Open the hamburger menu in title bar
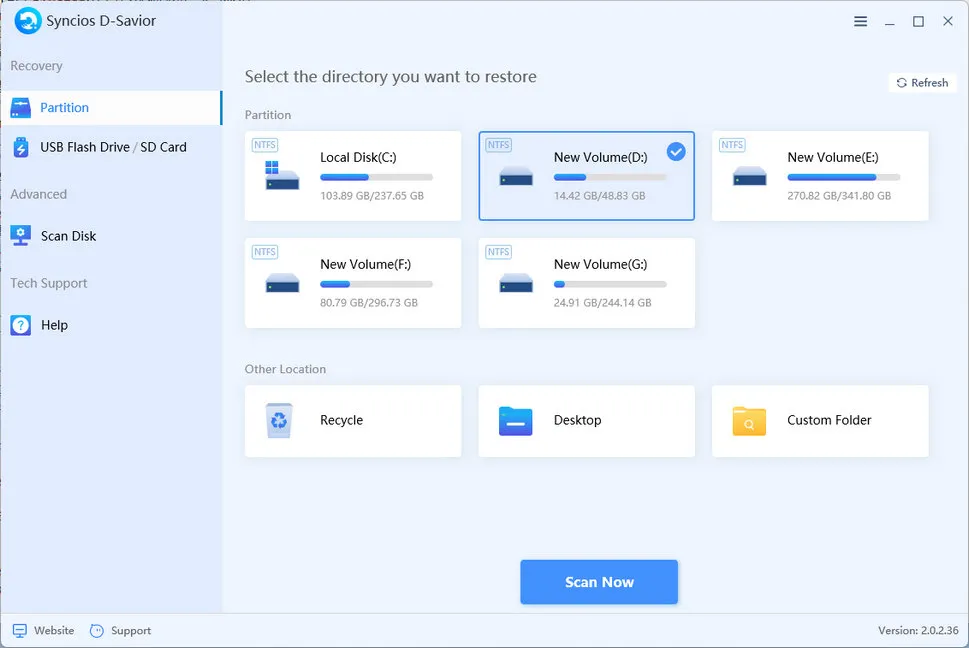 point(861,22)
